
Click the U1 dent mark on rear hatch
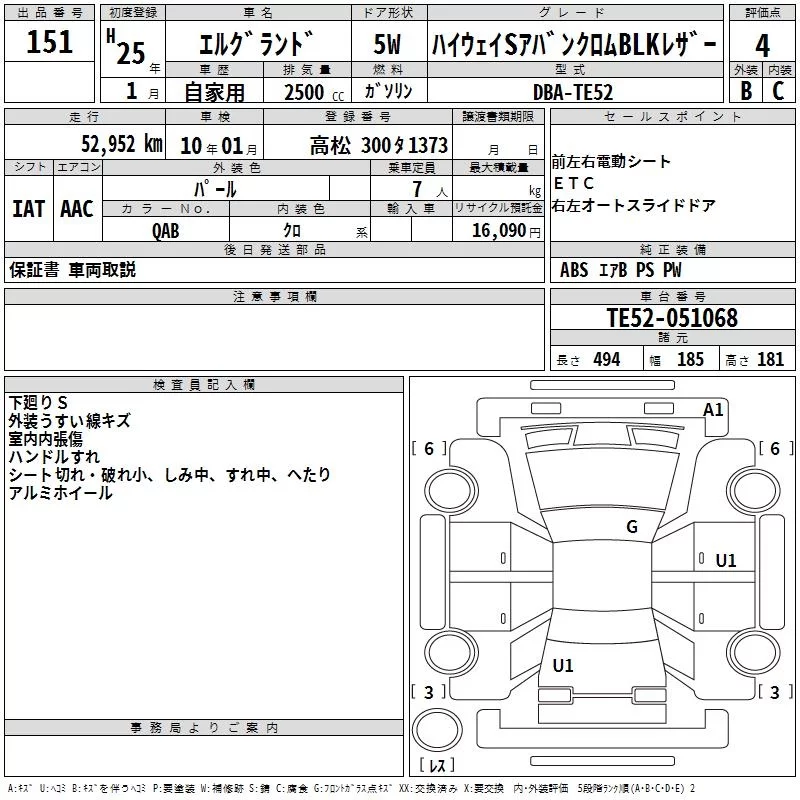(x=563, y=666)
